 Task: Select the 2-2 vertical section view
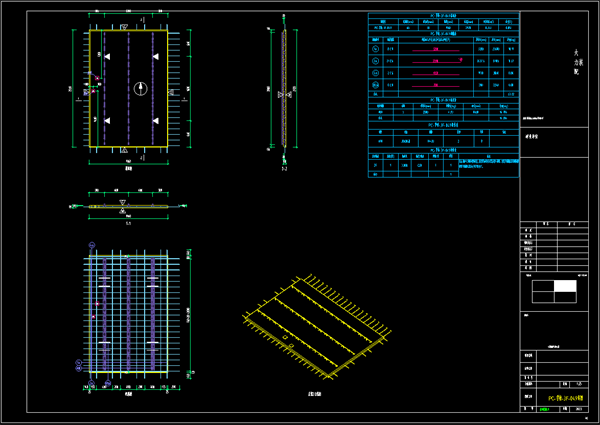tap(284, 89)
